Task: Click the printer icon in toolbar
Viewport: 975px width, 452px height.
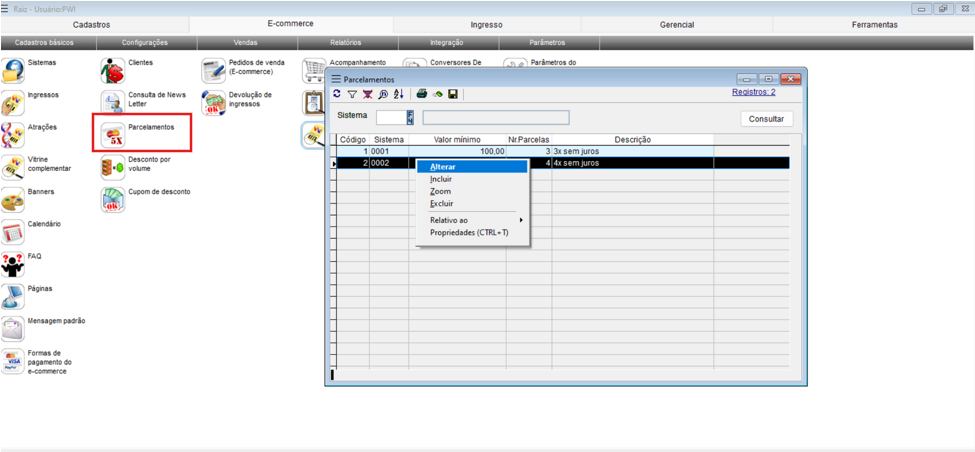Action: pyautogui.click(x=422, y=94)
